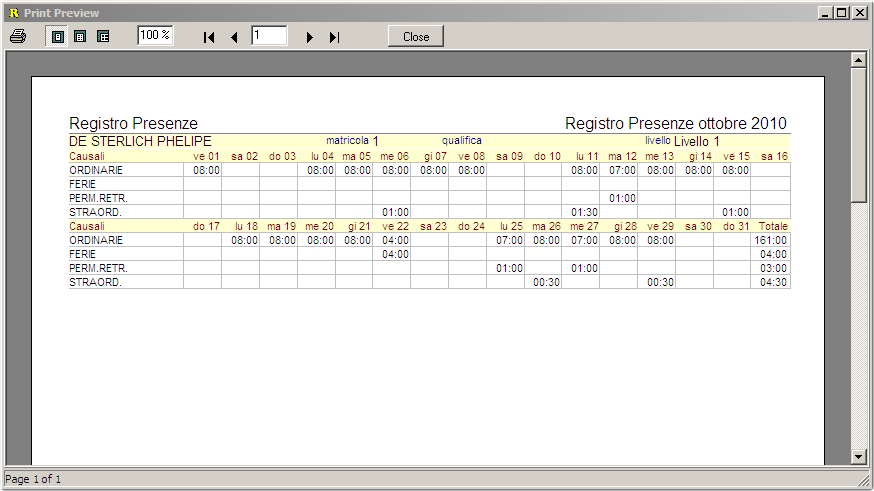Click STRAORD. '00:30' under ma 26

click(546, 282)
